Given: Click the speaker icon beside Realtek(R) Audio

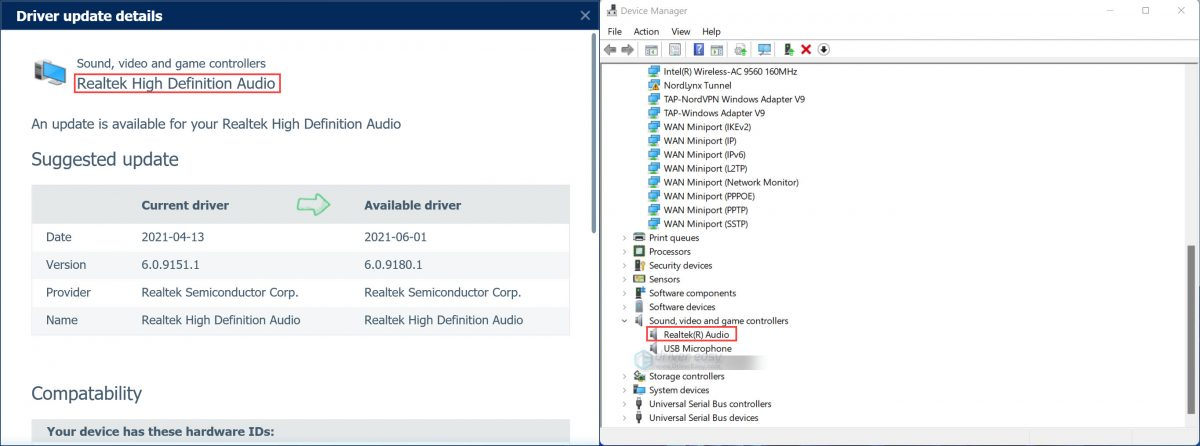Looking at the screenshot, I should [654, 334].
